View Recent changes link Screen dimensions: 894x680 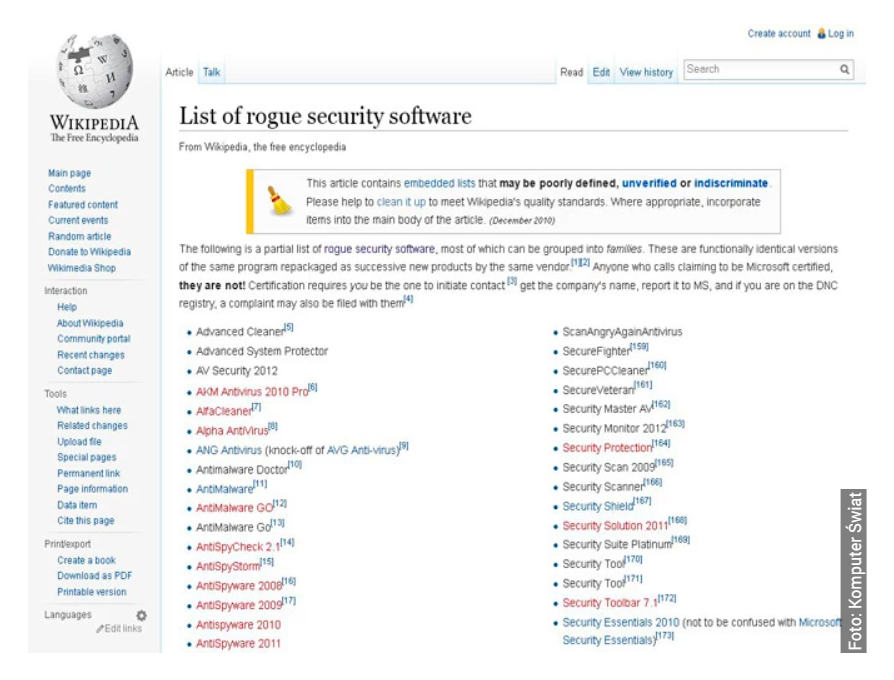91,355
